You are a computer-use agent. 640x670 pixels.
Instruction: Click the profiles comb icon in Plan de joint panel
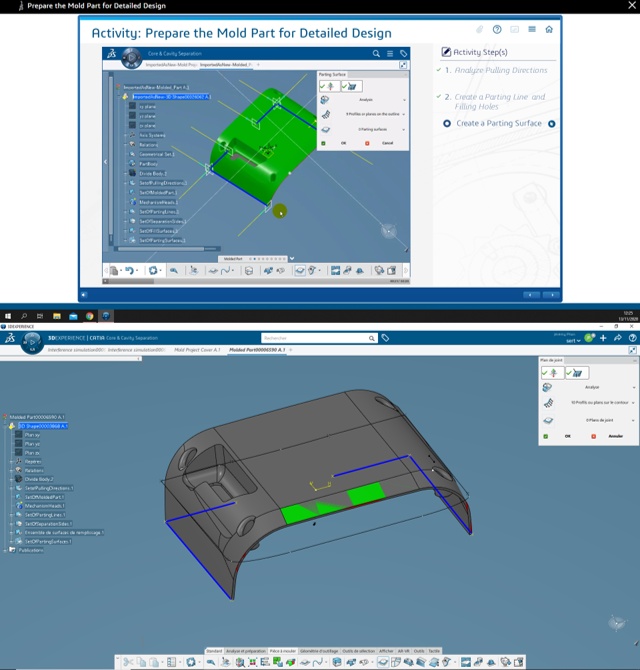[x=548, y=403]
